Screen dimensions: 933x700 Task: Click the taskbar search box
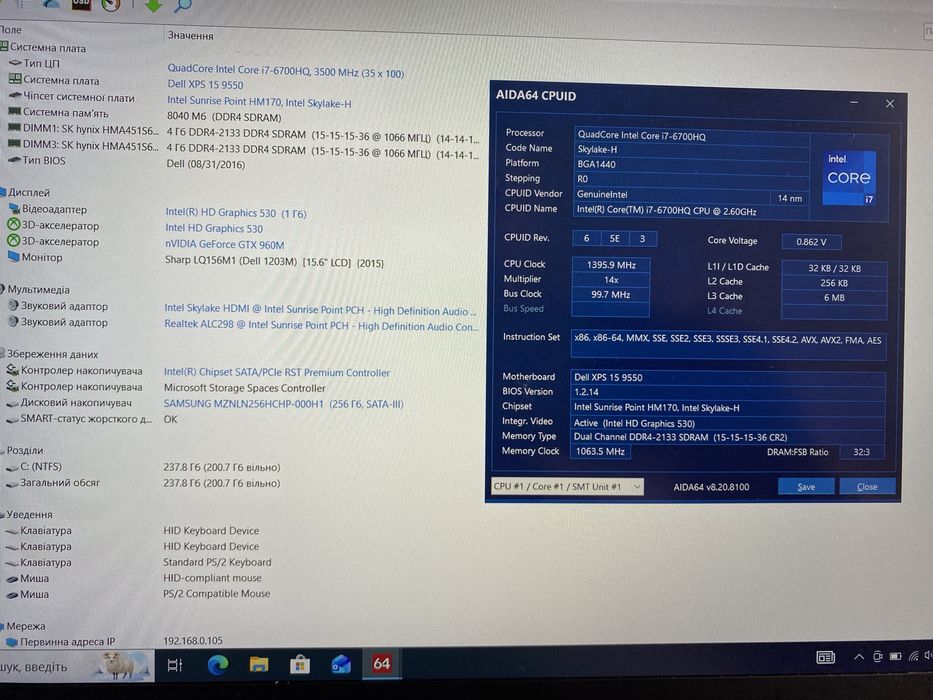(76, 665)
